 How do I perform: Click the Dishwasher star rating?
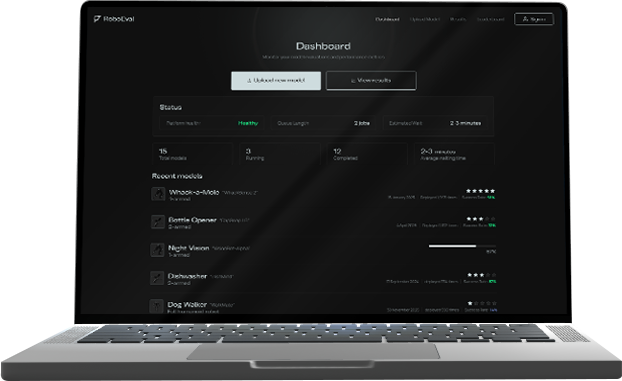[x=481, y=275]
